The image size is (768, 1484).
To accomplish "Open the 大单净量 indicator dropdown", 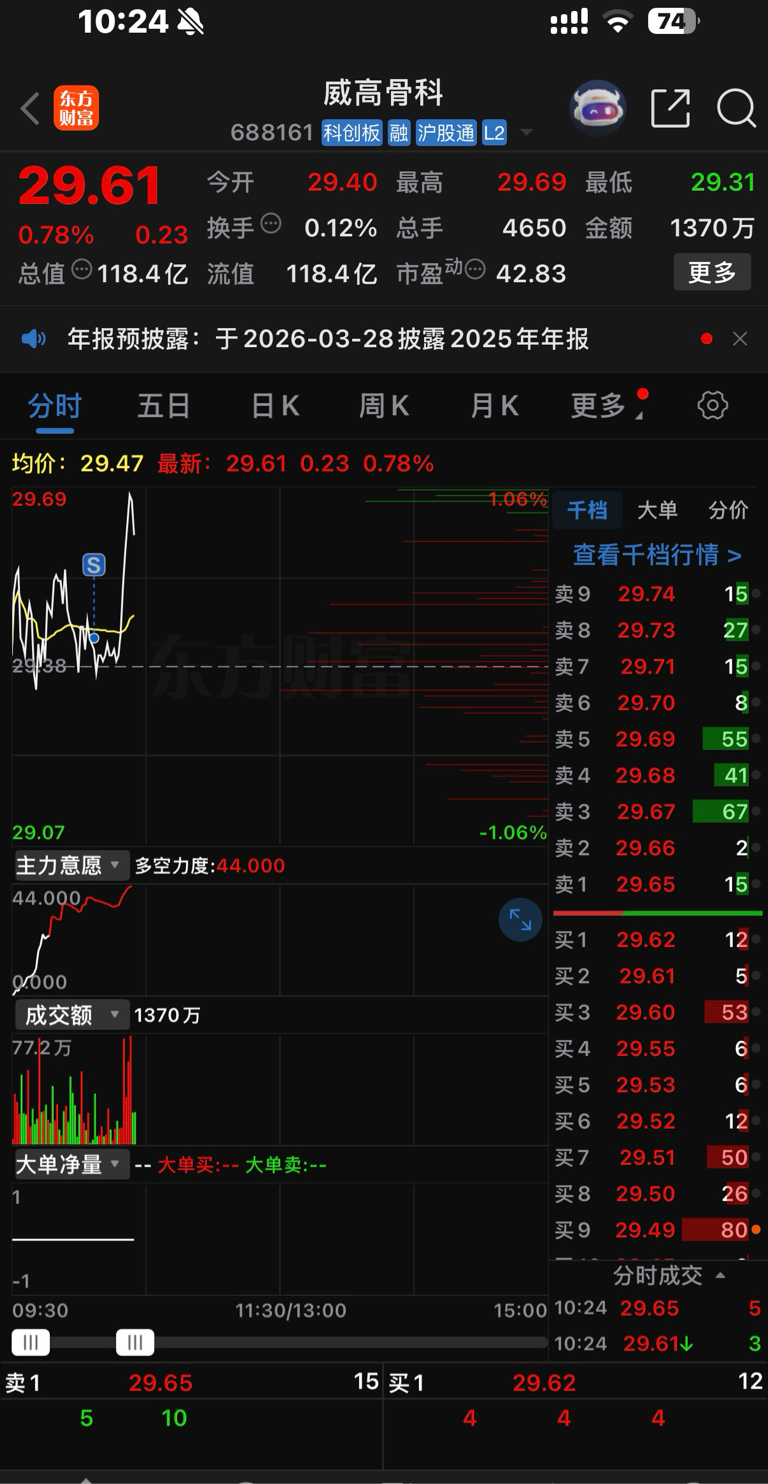I will (70, 1164).
